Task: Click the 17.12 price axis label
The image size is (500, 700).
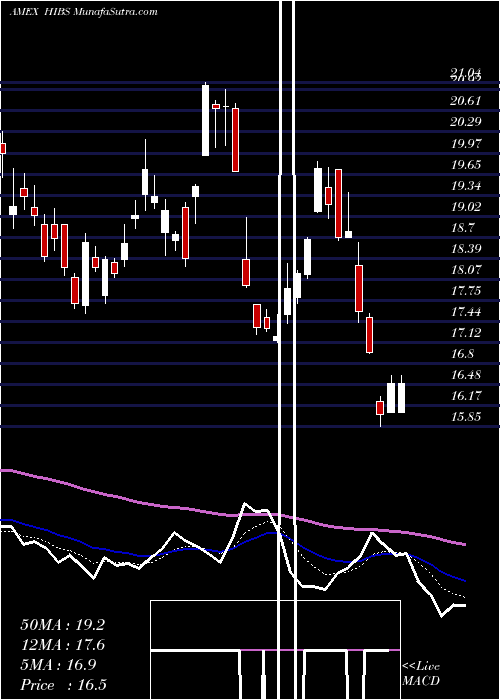Action: tap(466, 333)
